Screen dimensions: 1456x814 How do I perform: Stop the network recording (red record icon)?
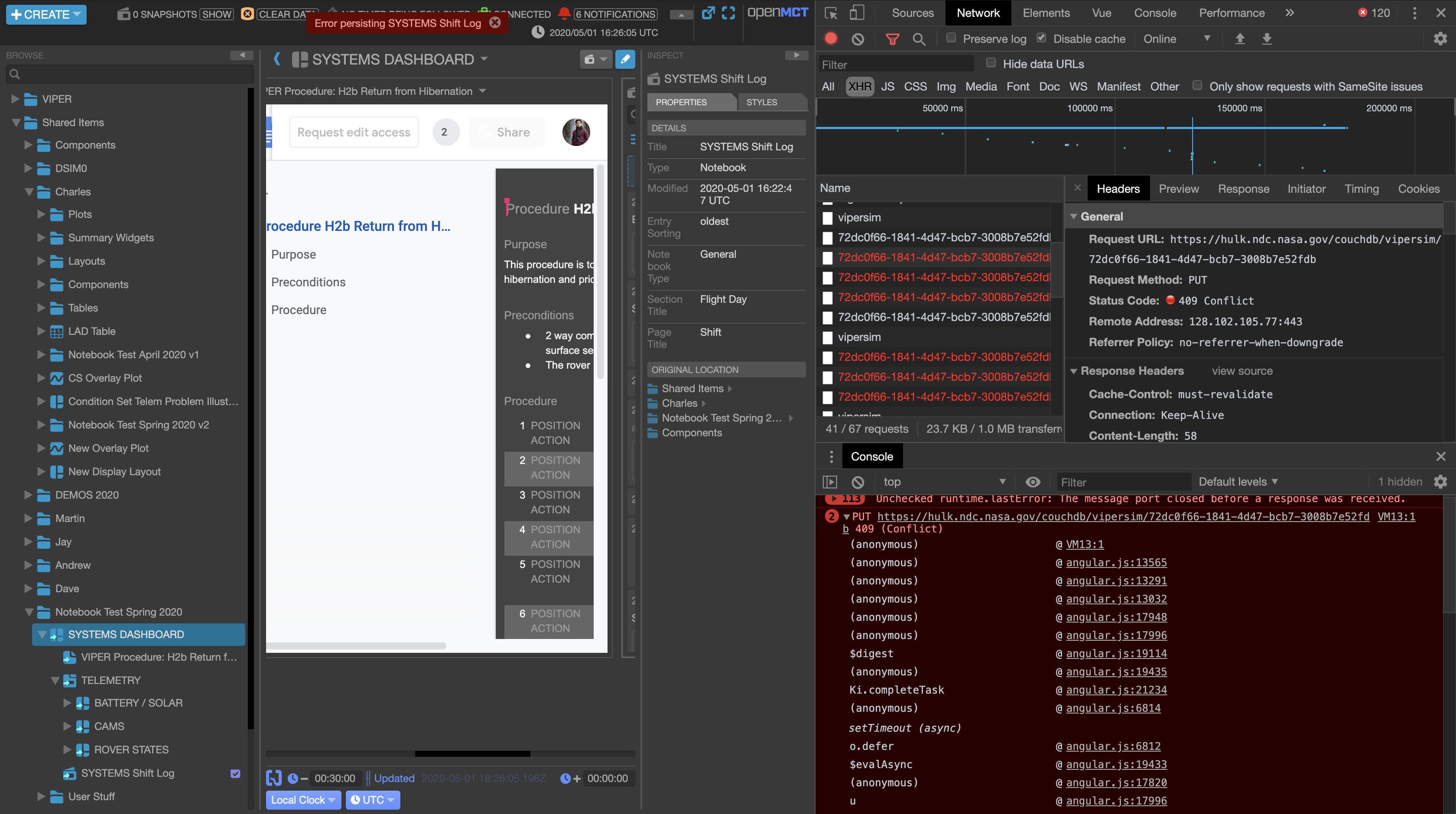click(830, 39)
